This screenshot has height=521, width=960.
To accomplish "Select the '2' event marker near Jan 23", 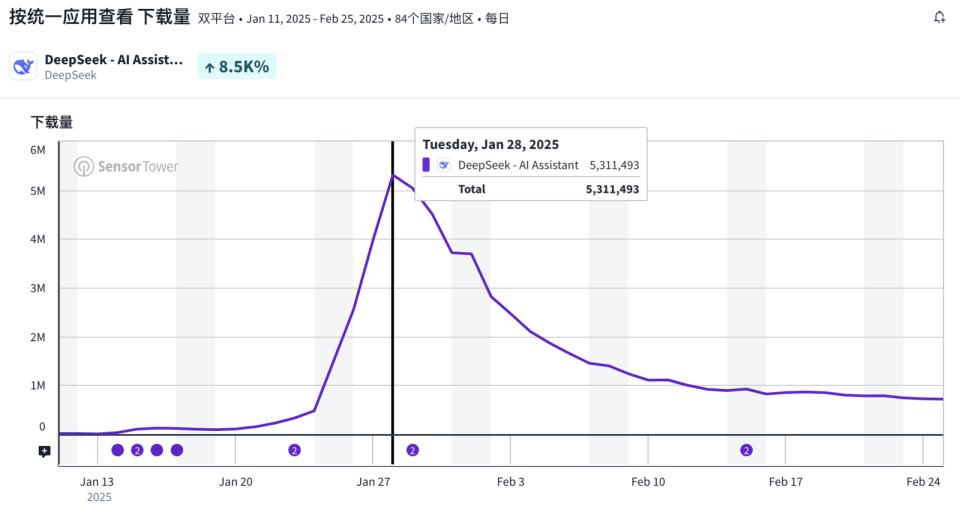I will 294,450.
